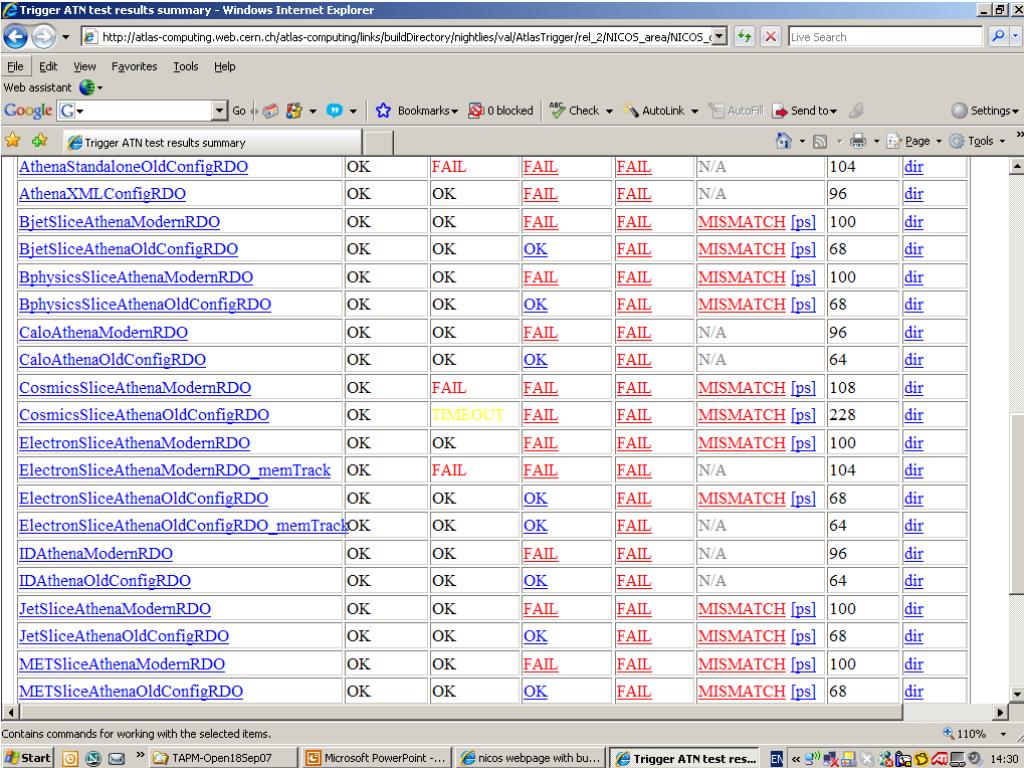The height and width of the screenshot is (768, 1024).
Task: Go to Home page icon
Action: click(x=784, y=140)
